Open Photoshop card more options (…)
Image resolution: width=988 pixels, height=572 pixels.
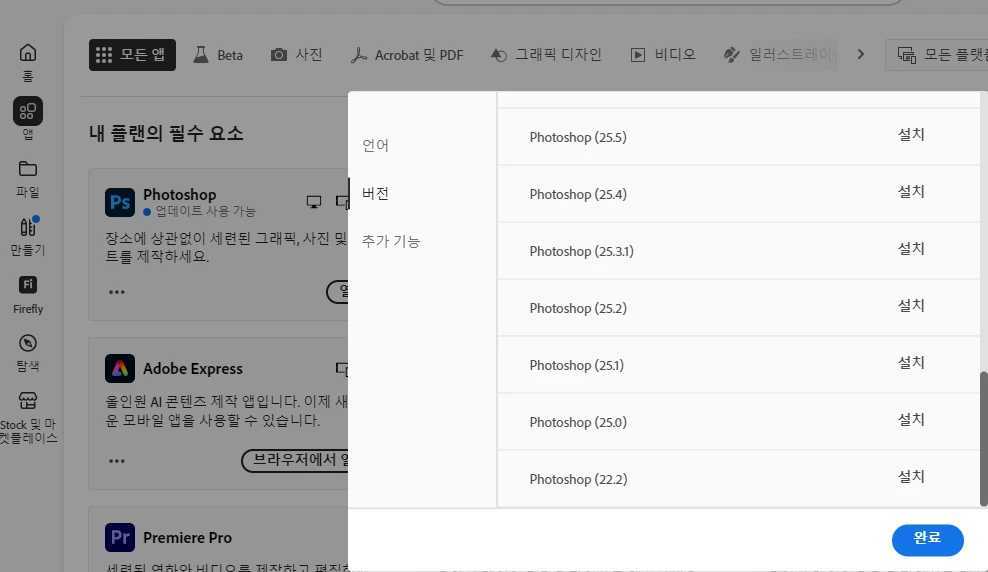coord(117,292)
